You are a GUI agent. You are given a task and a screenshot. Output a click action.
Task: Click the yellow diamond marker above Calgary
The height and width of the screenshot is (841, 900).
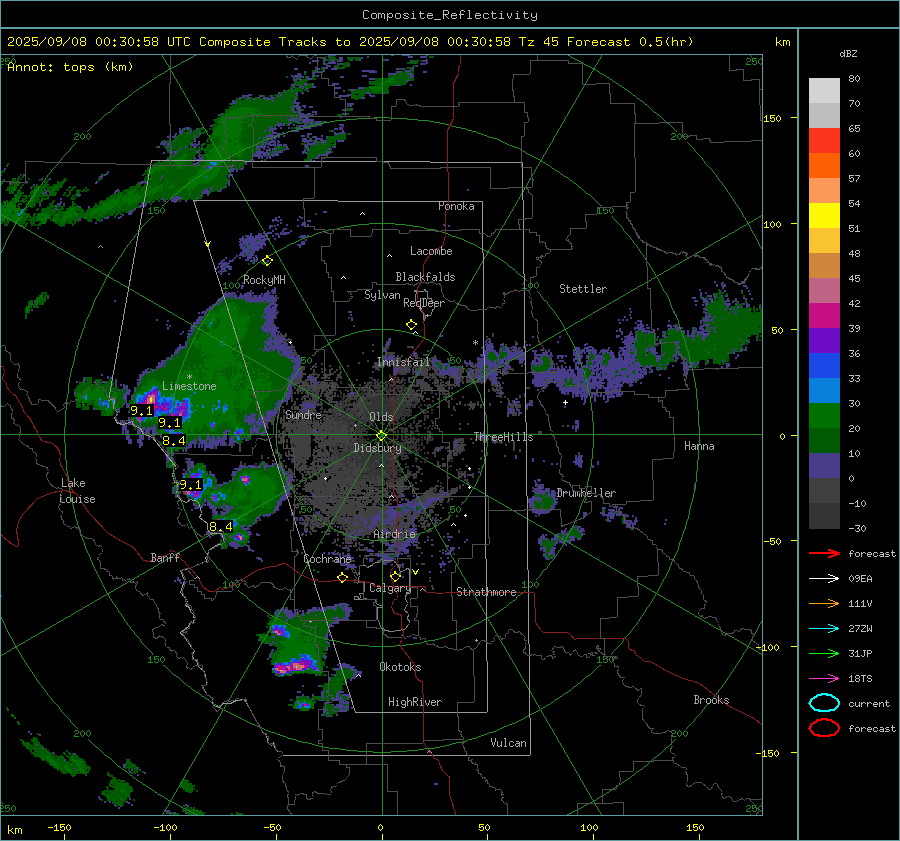pos(395,576)
